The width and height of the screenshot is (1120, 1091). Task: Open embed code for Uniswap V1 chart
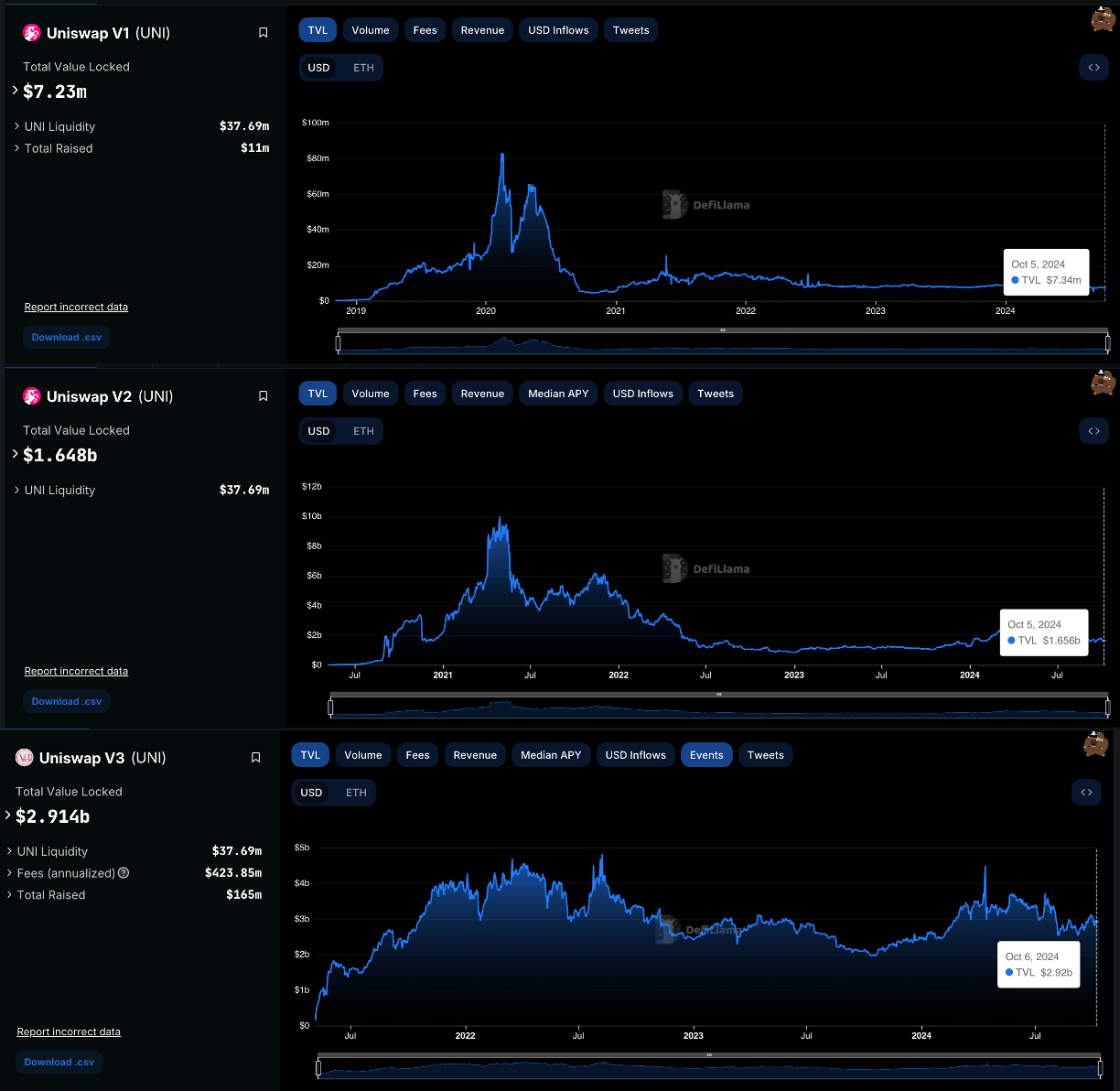point(1093,68)
